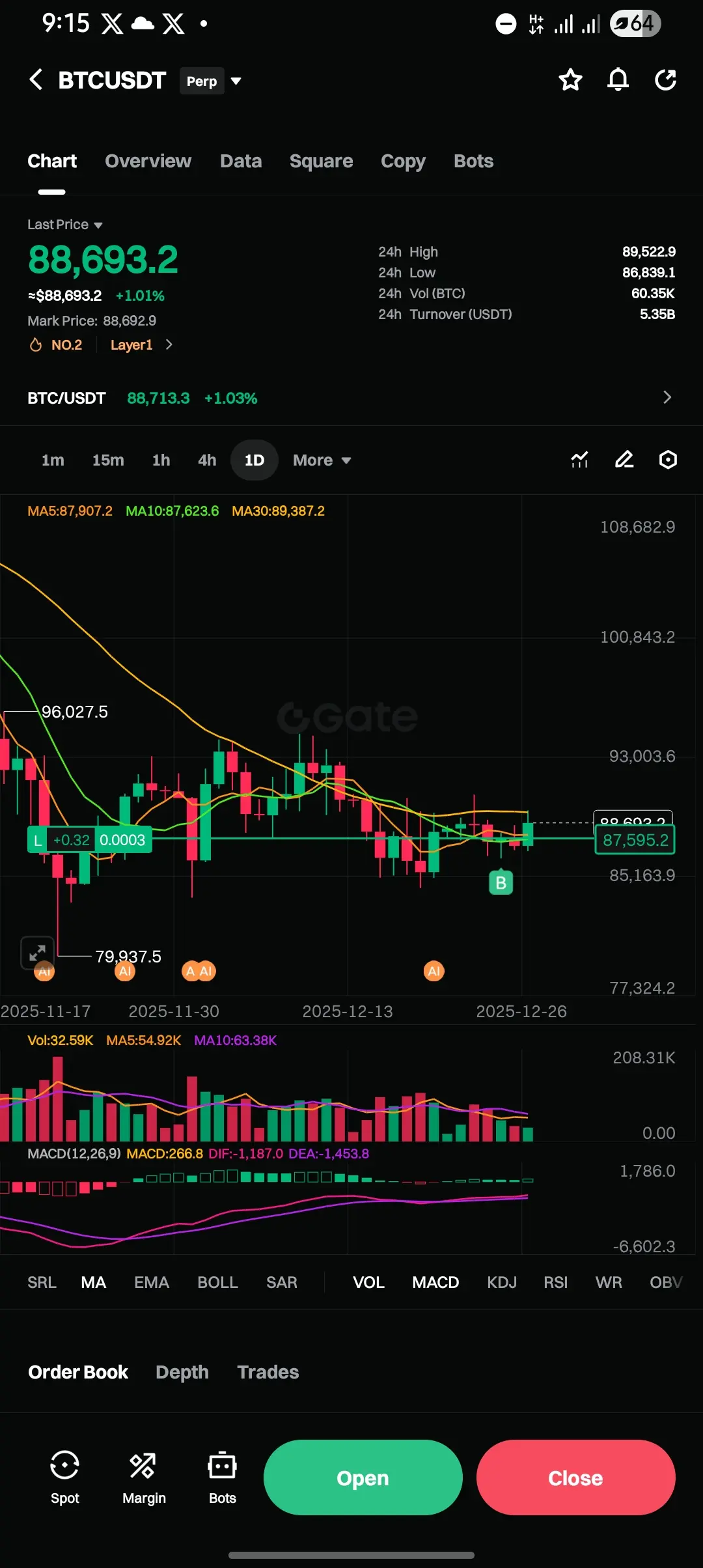Toggle SRL indicator
Screen dimensions: 703x1568
coord(42,1282)
